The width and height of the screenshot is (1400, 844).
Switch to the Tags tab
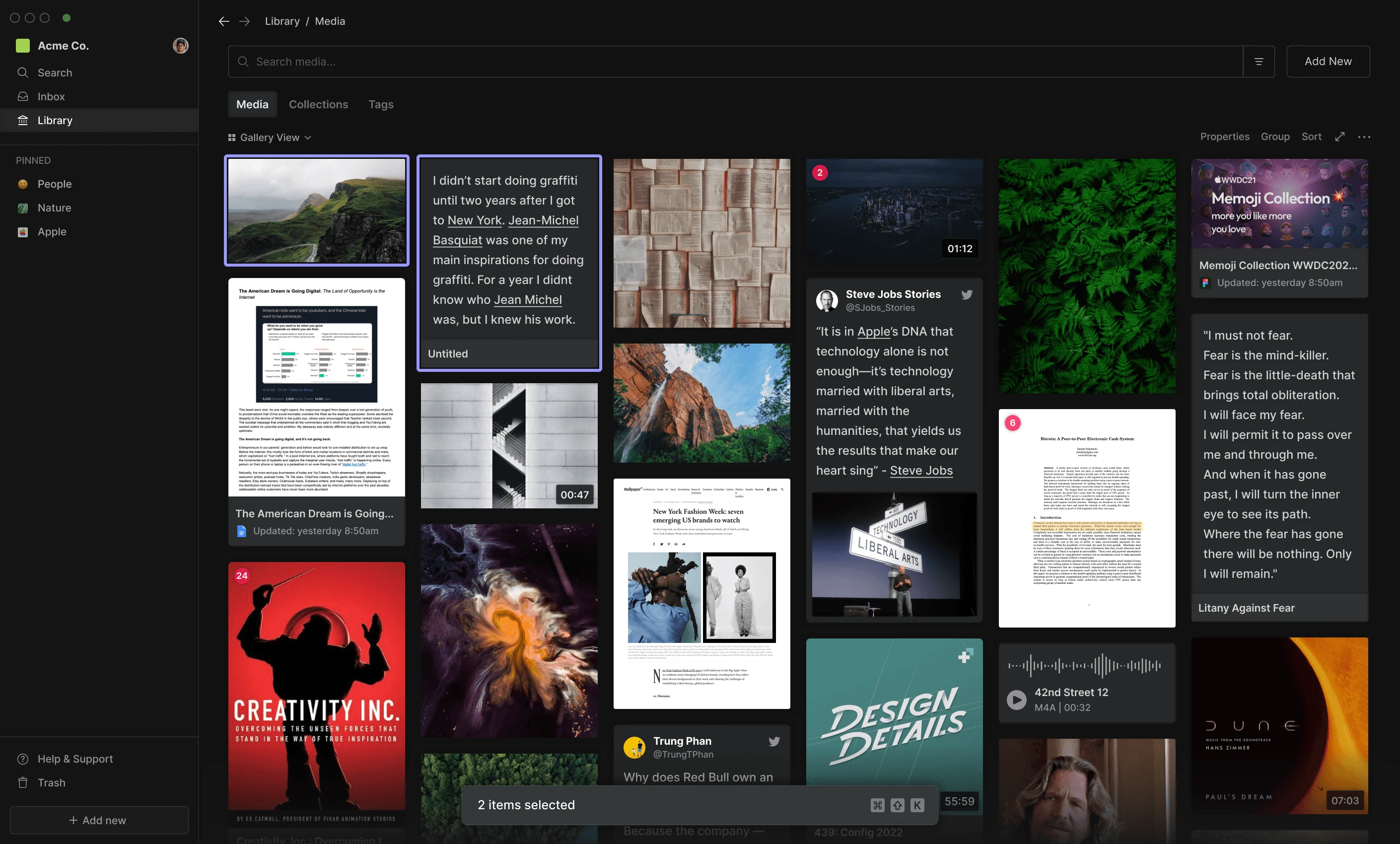pos(381,104)
